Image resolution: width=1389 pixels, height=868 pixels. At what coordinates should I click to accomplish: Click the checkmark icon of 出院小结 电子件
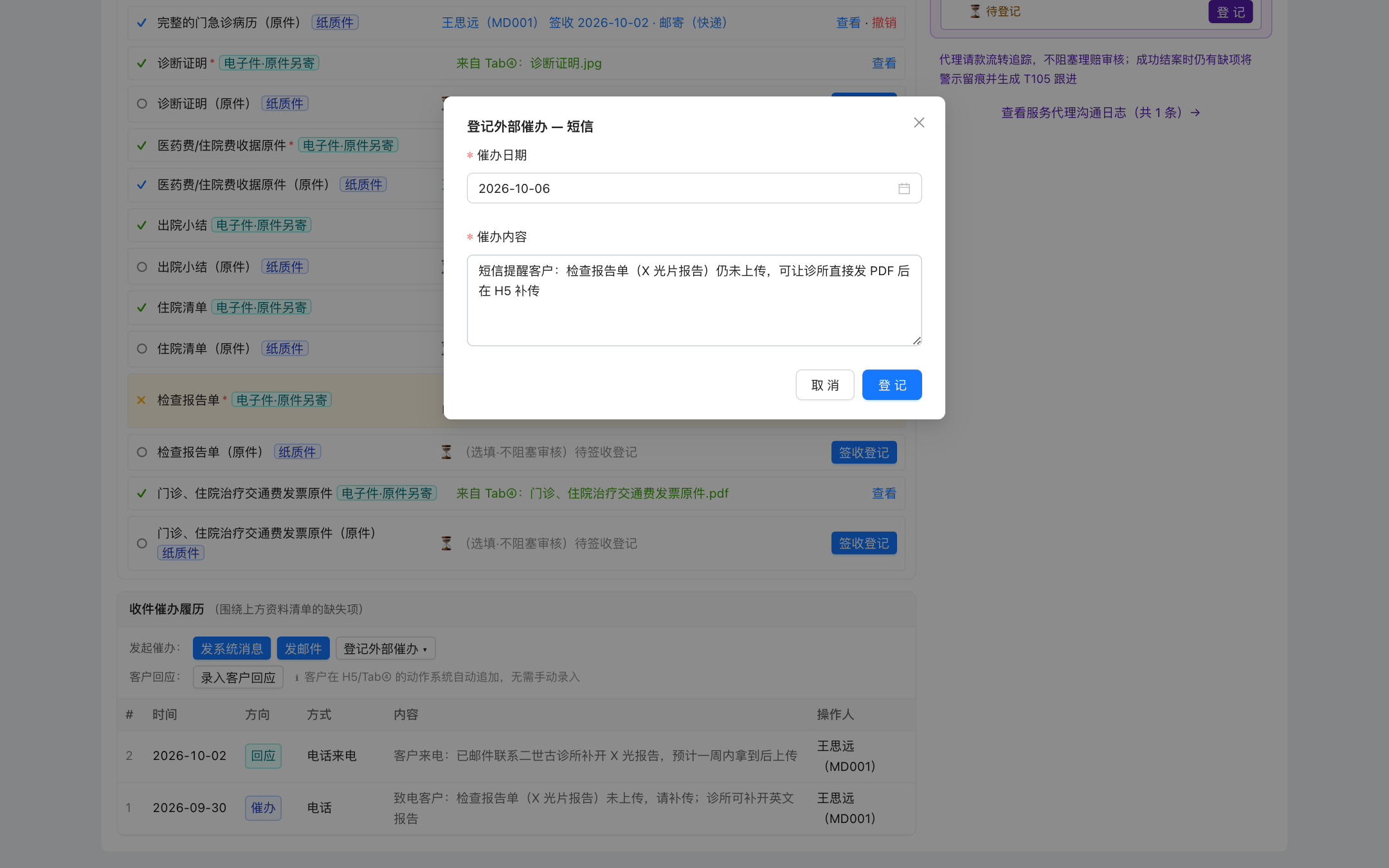pos(141,225)
